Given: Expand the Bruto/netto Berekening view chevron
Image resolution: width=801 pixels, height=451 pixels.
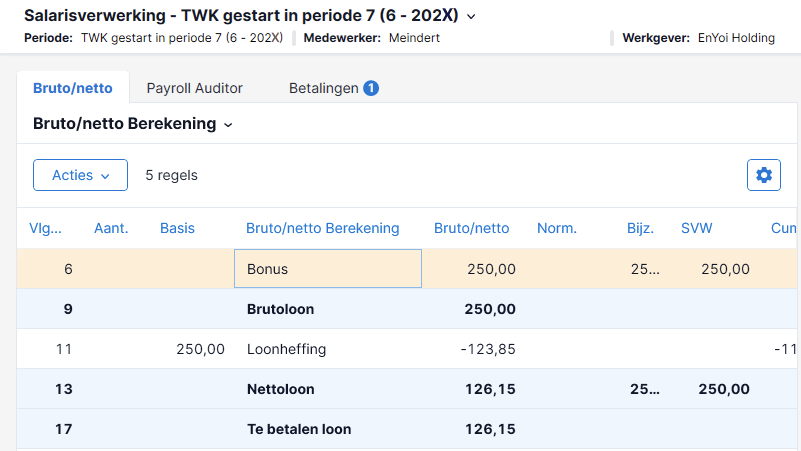Looking at the screenshot, I should pyautogui.click(x=228, y=125).
